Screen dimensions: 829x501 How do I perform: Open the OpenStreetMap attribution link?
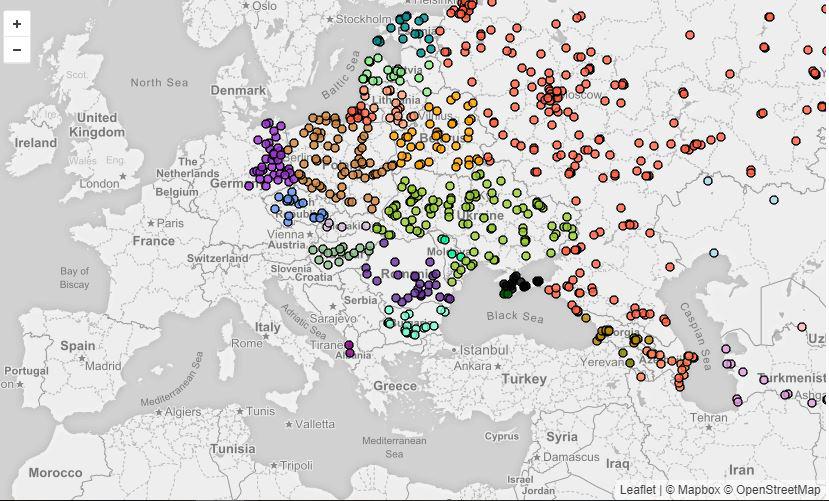pos(778,490)
